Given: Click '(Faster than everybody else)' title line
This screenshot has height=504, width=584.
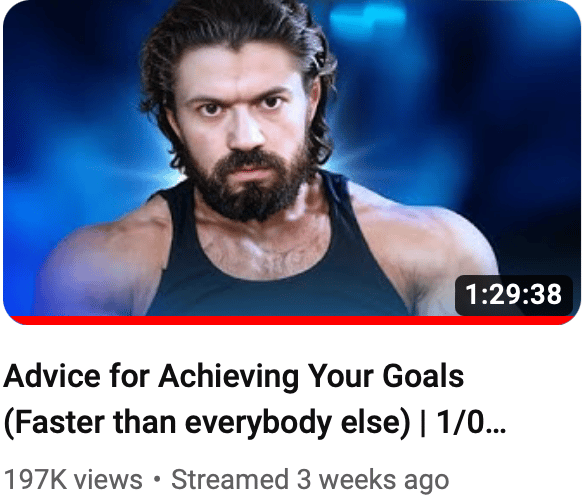Looking at the screenshot, I should (x=207, y=423).
